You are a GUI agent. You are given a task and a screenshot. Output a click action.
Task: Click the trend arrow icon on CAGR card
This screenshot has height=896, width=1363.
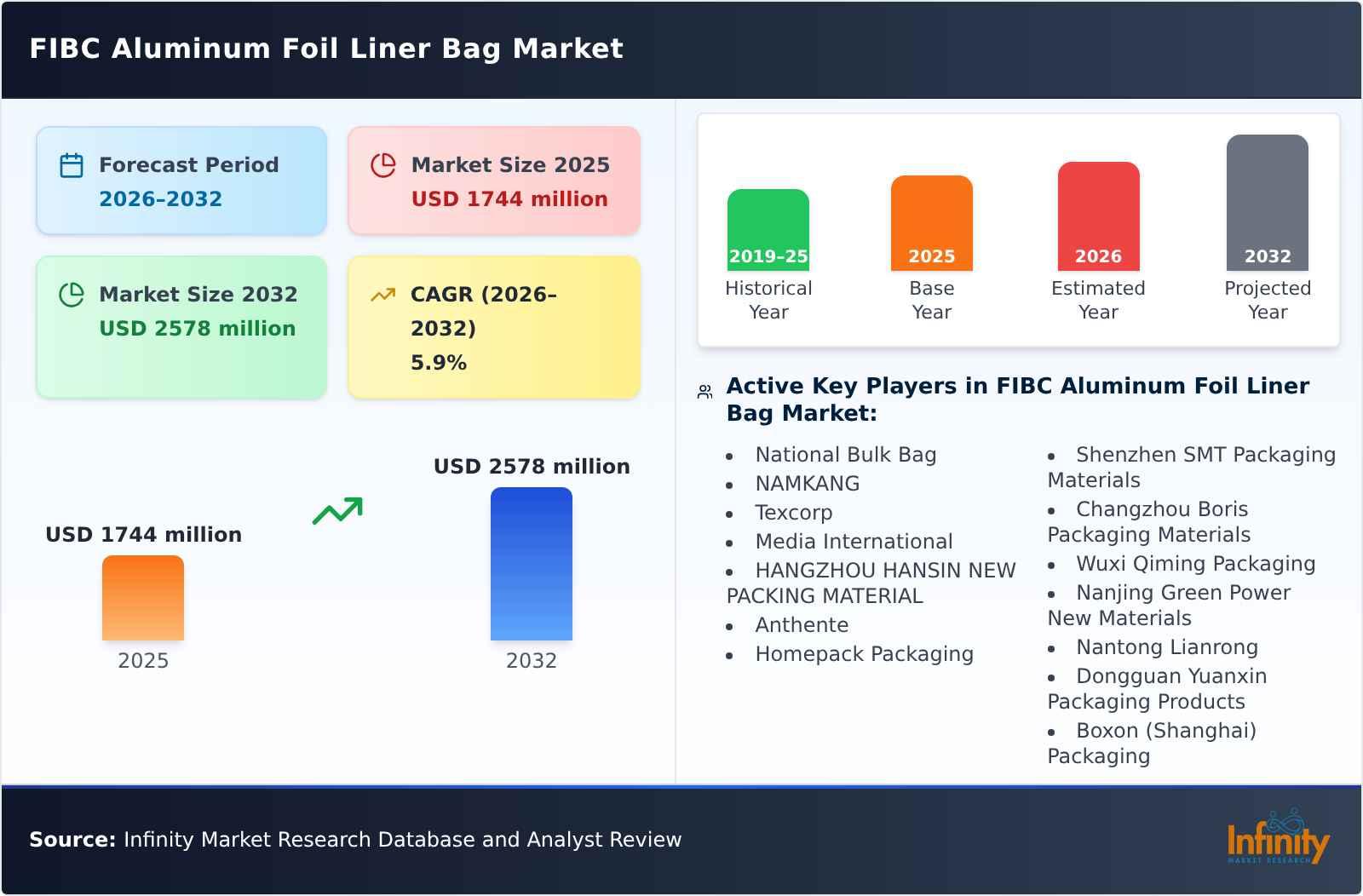pos(382,293)
